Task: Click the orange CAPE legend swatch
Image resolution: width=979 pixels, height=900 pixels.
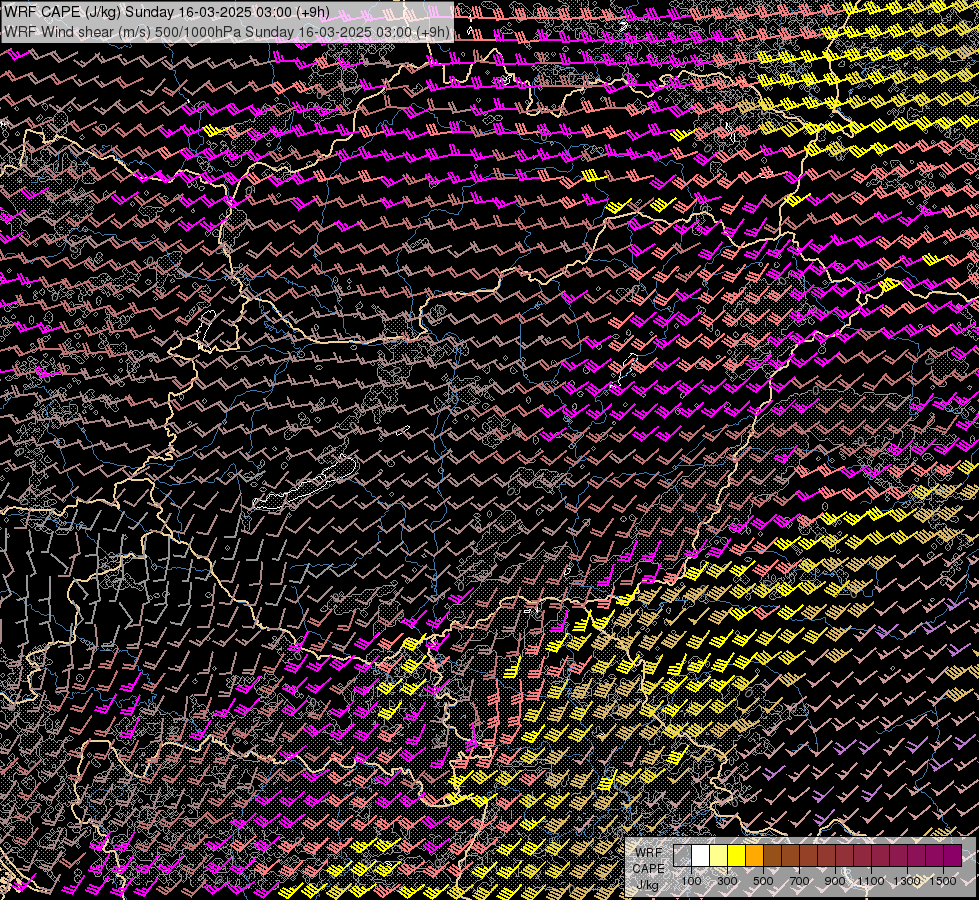Action: (754, 855)
